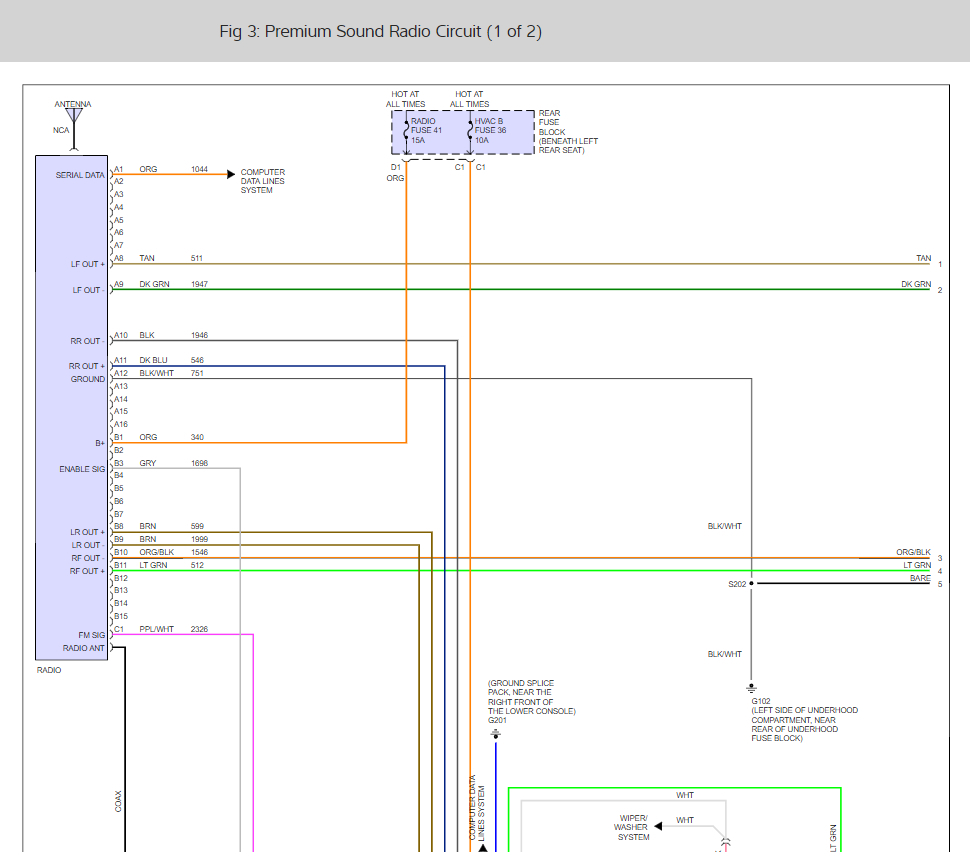Click the G102 ground symbol
Image resolution: width=970 pixels, height=863 pixels.
[x=751, y=688]
